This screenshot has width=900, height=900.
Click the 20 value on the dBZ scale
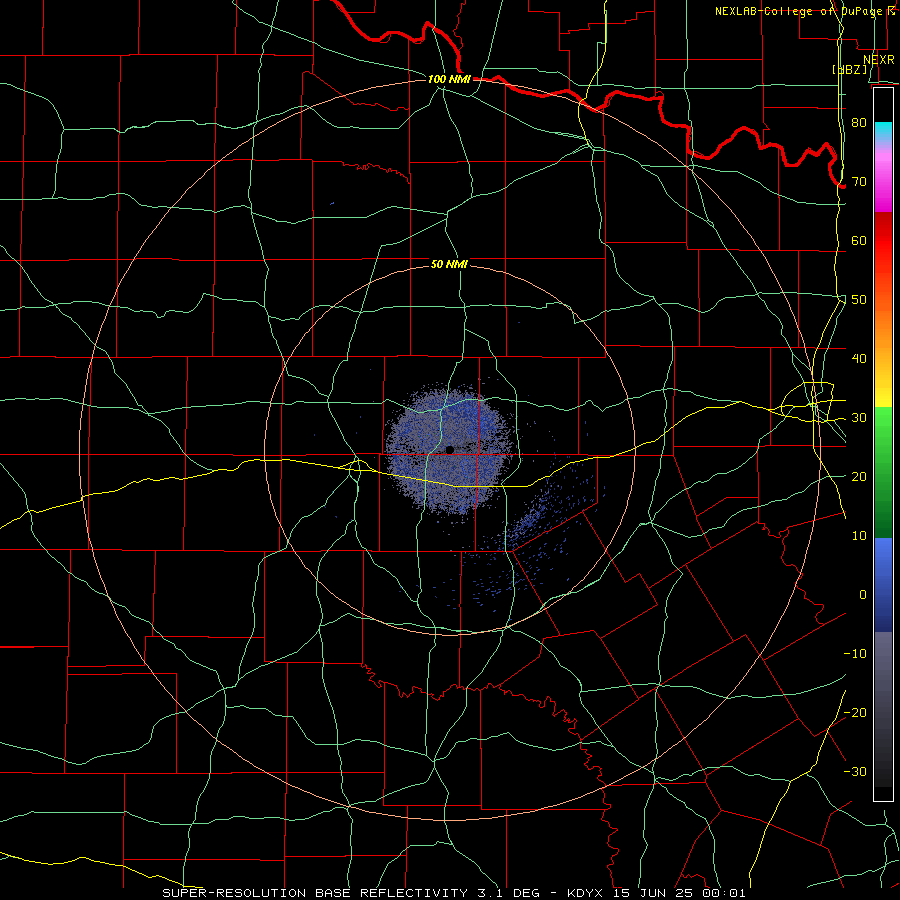(859, 477)
